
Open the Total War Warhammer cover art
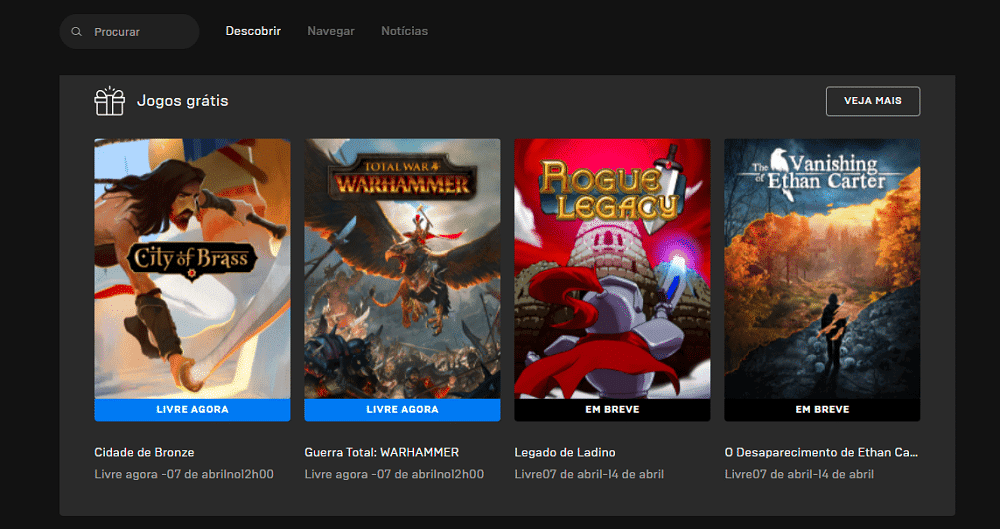402,269
